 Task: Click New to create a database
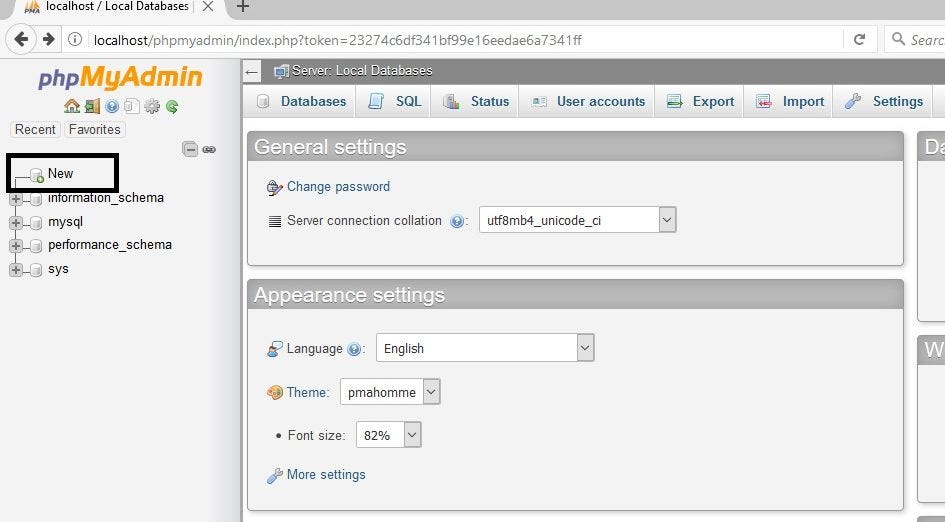(x=60, y=174)
